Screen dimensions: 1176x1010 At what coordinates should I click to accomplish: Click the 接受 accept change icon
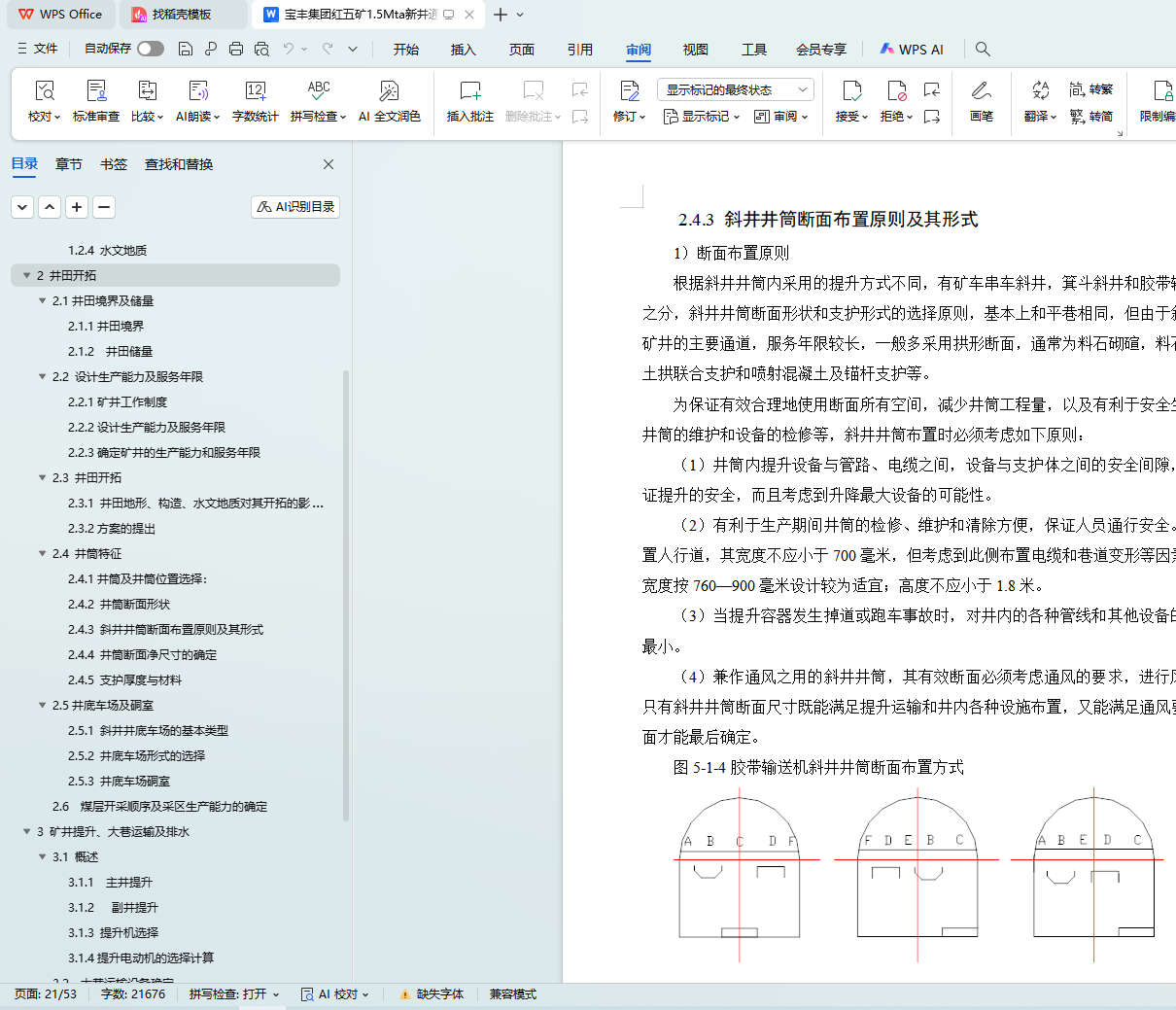pyautogui.click(x=851, y=91)
